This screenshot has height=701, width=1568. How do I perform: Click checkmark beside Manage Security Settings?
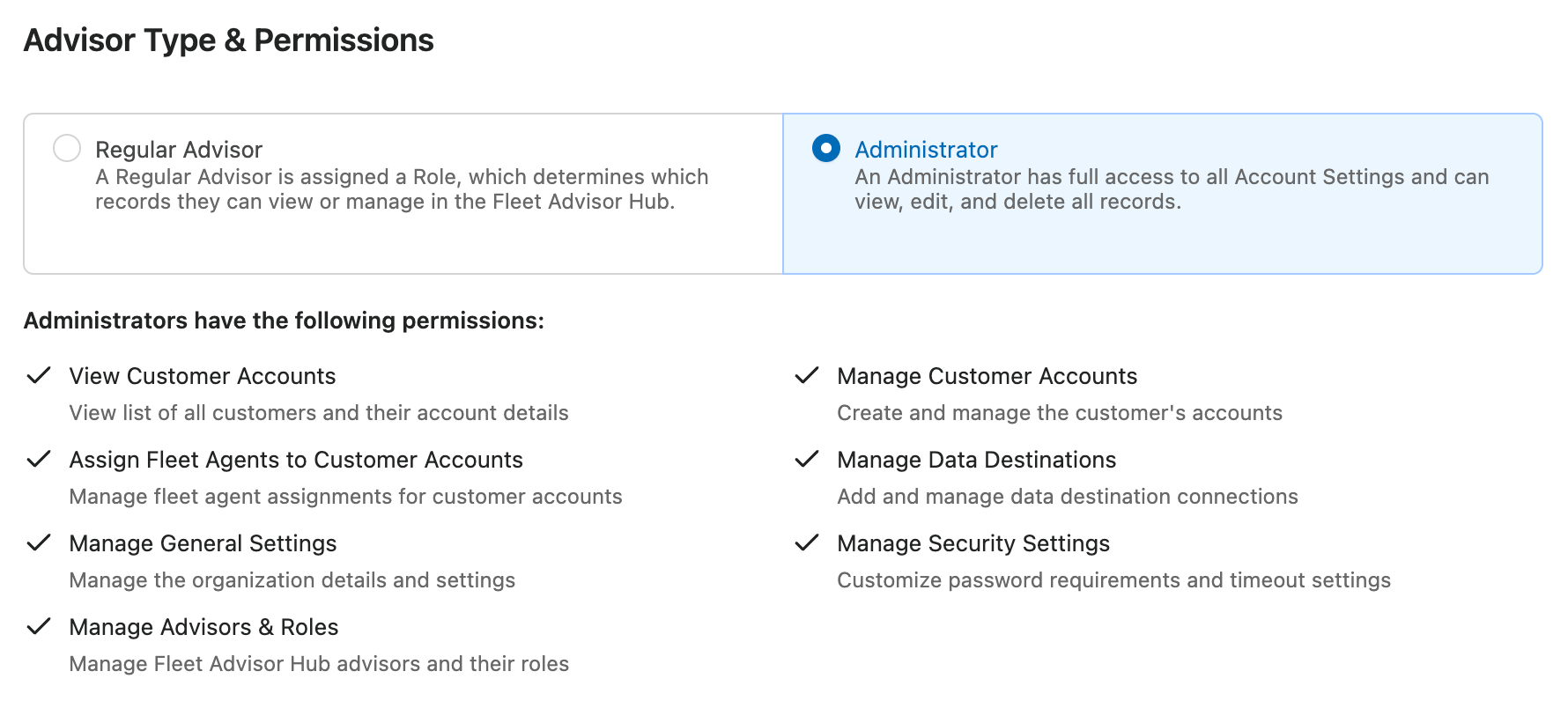click(x=807, y=543)
